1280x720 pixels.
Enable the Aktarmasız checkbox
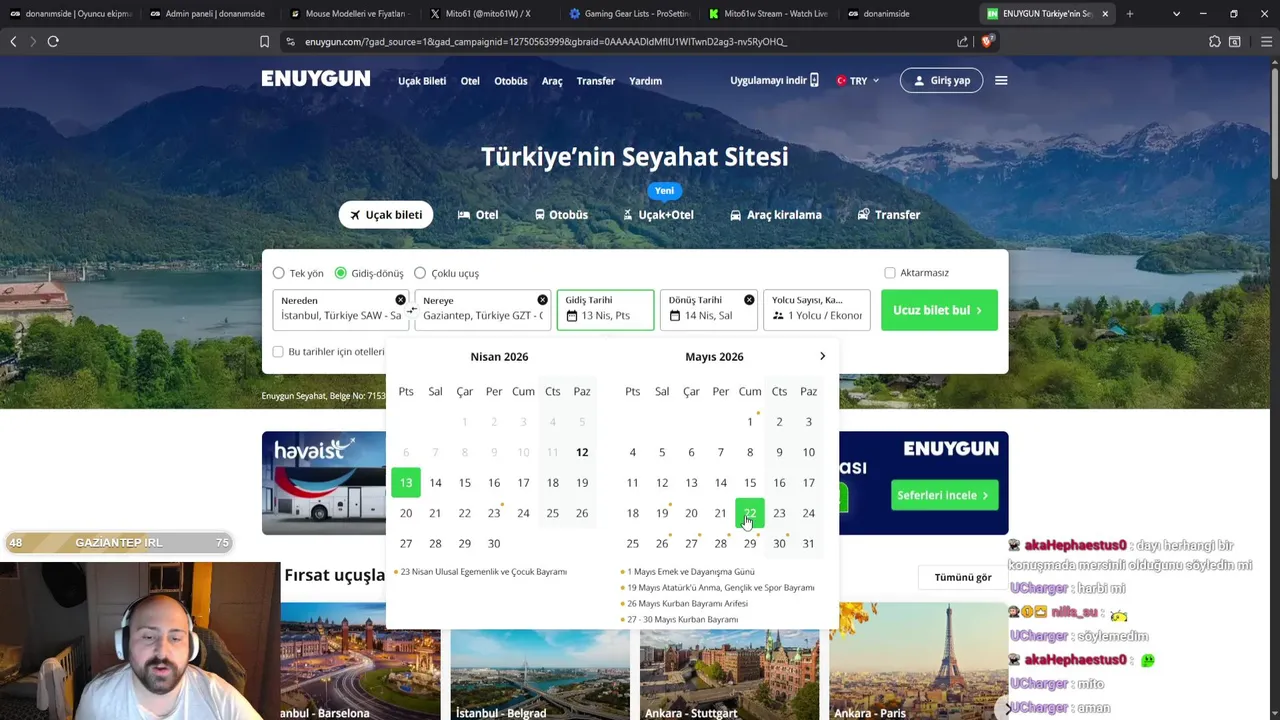point(890,273)
